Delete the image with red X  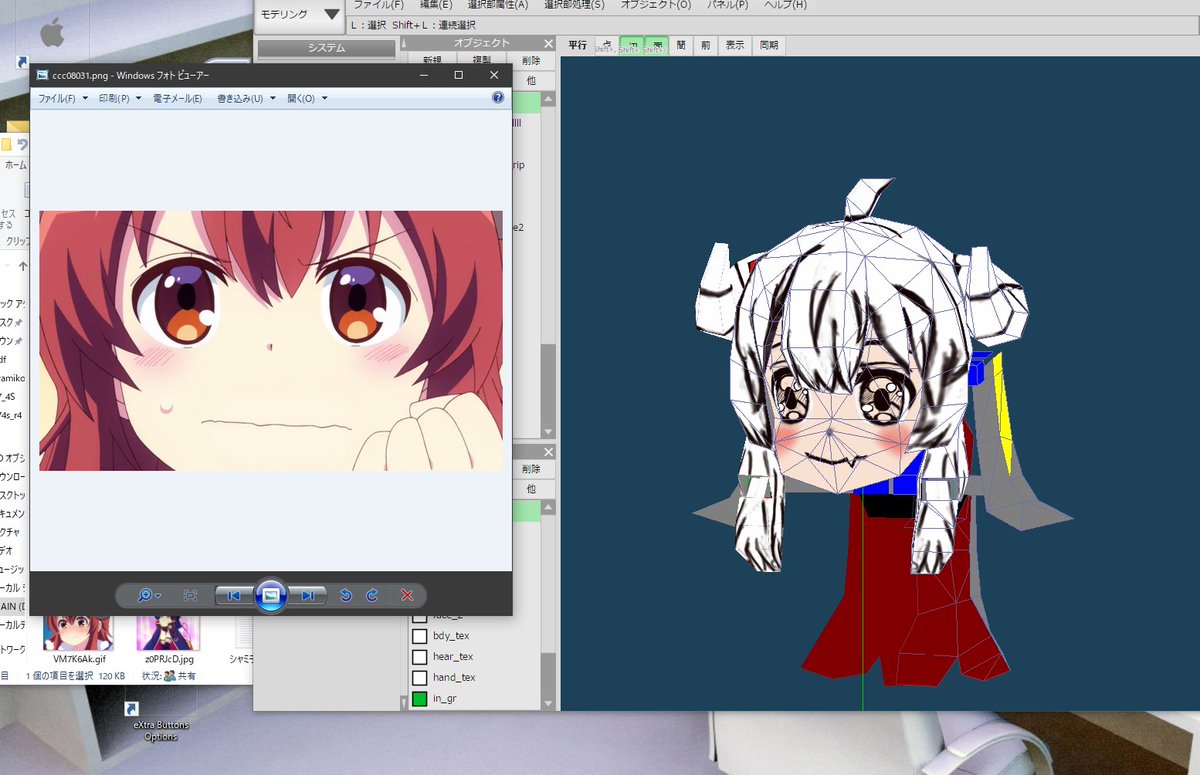(407, 595)
